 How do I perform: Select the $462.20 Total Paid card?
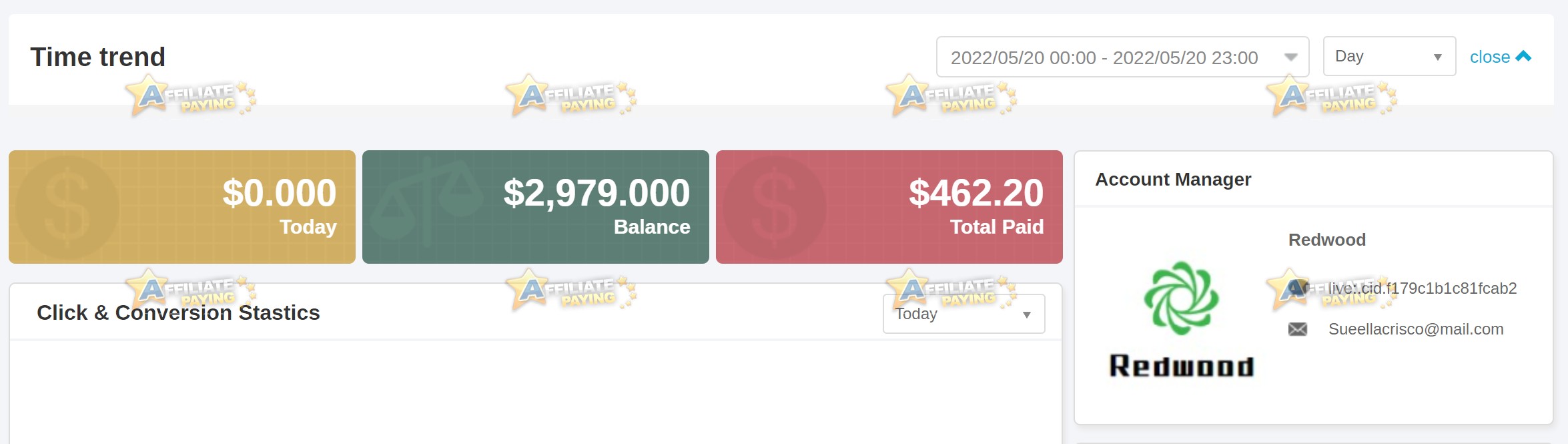click(x=889, y=207)
